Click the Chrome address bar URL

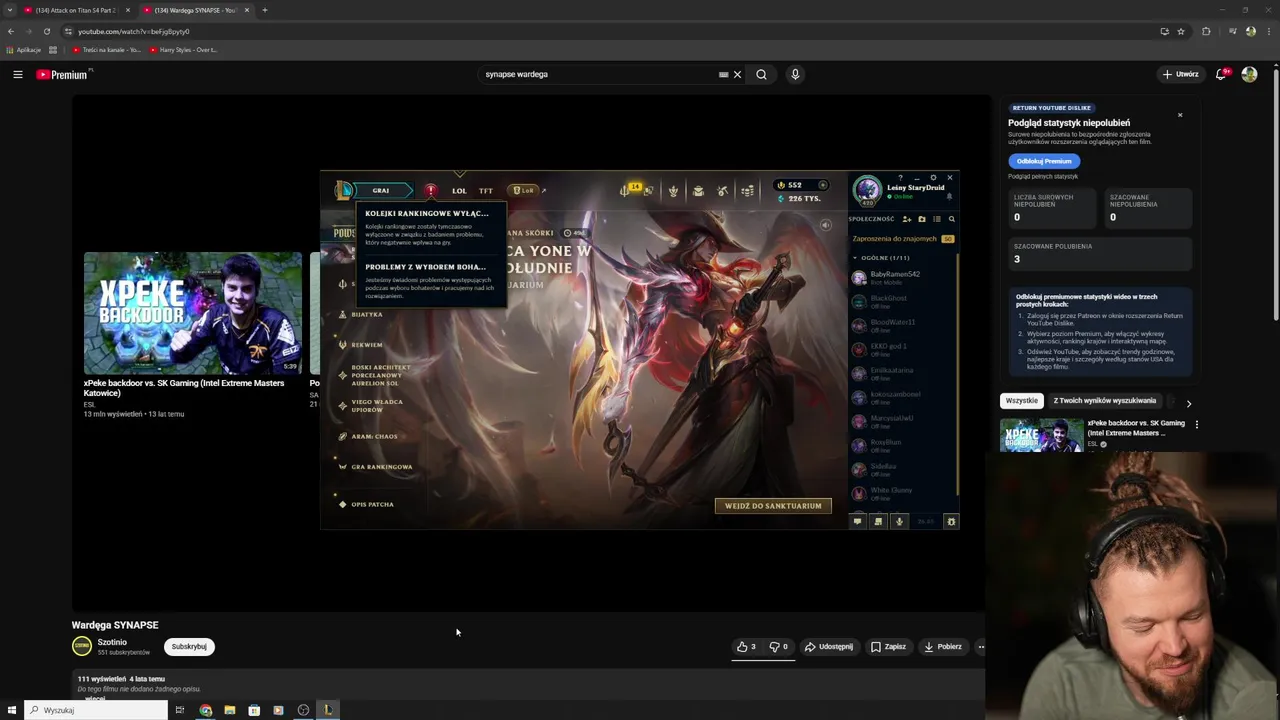(133, 31)
